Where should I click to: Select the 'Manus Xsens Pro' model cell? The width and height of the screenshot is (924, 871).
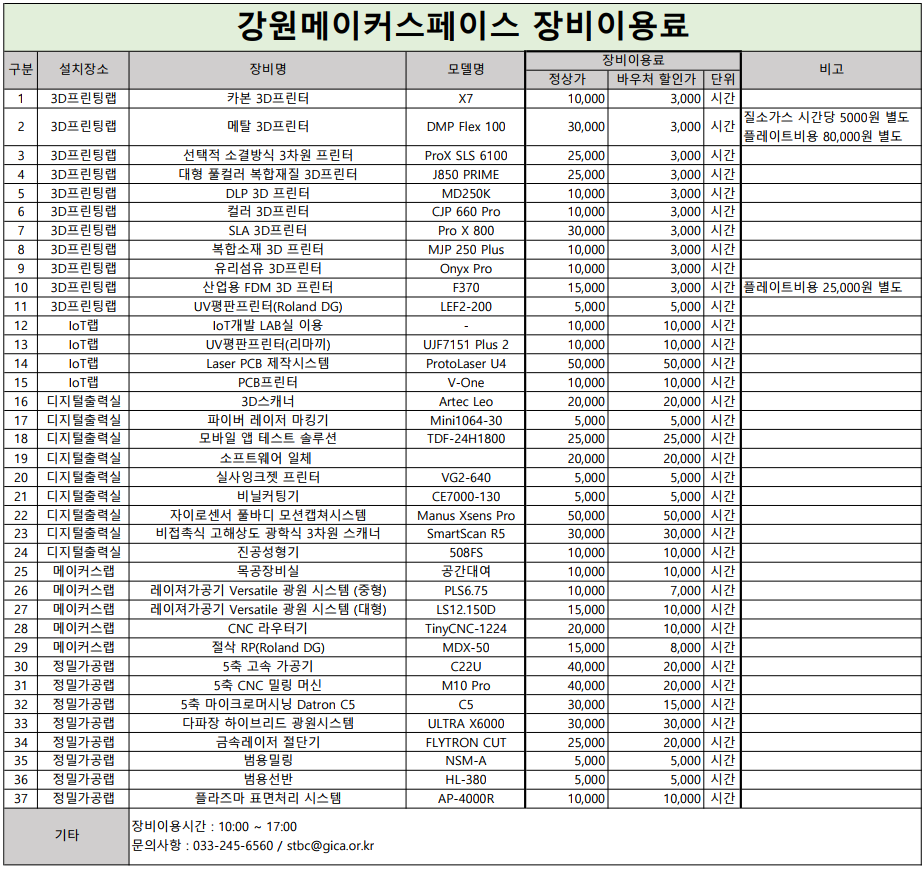466,515
